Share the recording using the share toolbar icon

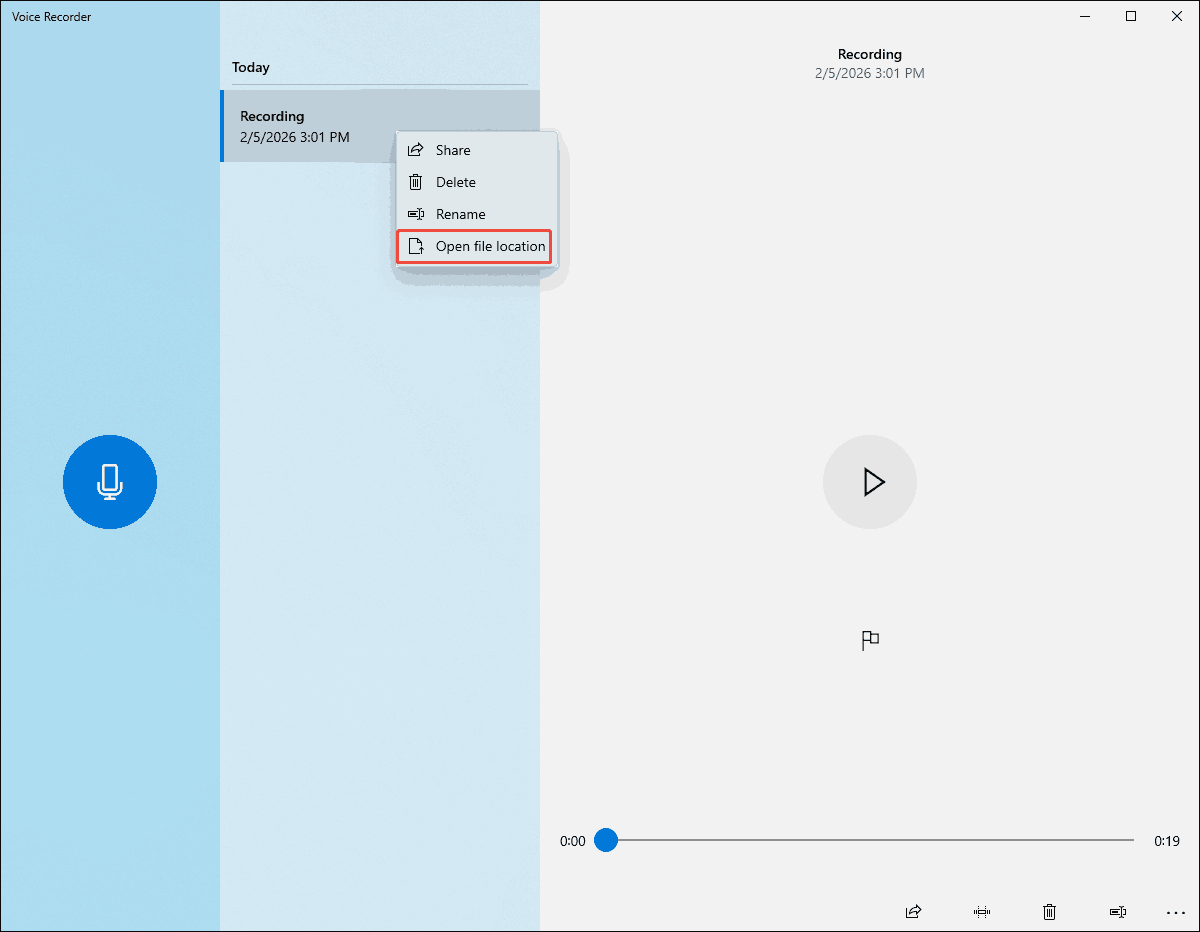pyautogui.click(x=912, y=911)
